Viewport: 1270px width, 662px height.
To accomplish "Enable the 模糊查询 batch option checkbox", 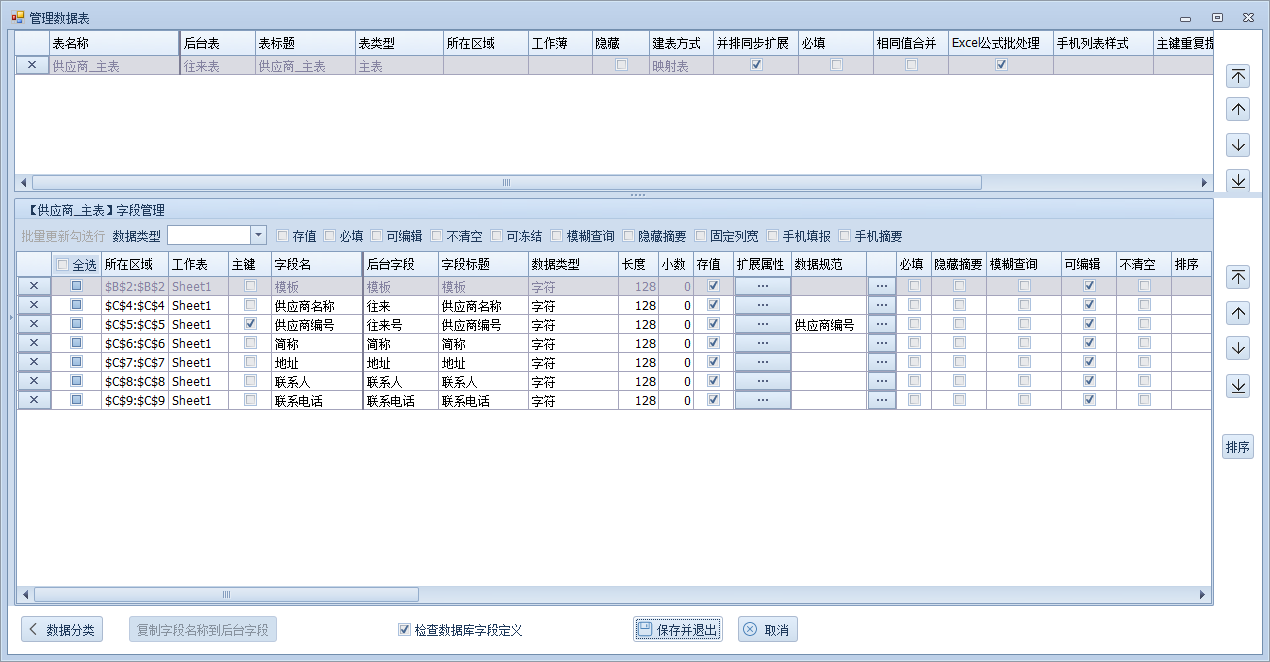I will coord(557,236).
